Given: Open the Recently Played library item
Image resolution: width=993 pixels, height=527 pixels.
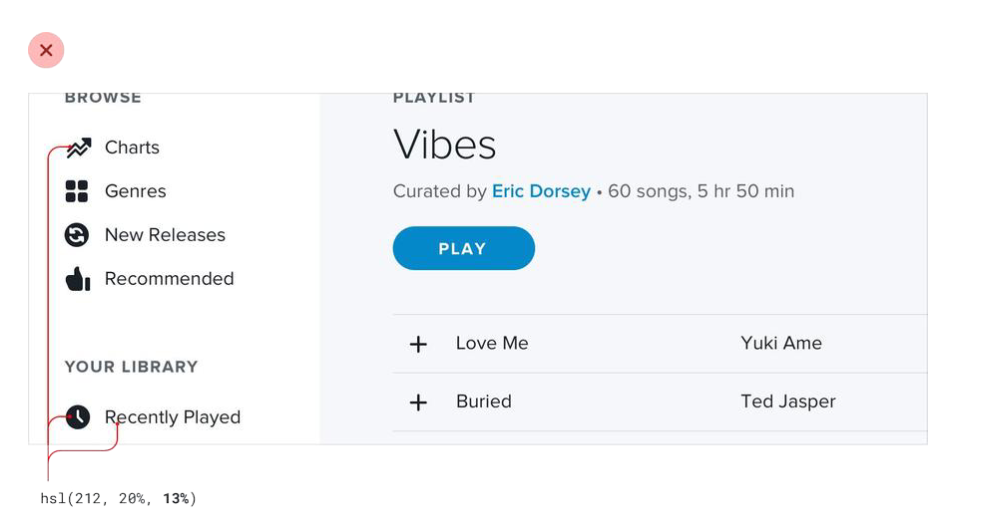Looking at the screenshot, I should pos(173,417).
